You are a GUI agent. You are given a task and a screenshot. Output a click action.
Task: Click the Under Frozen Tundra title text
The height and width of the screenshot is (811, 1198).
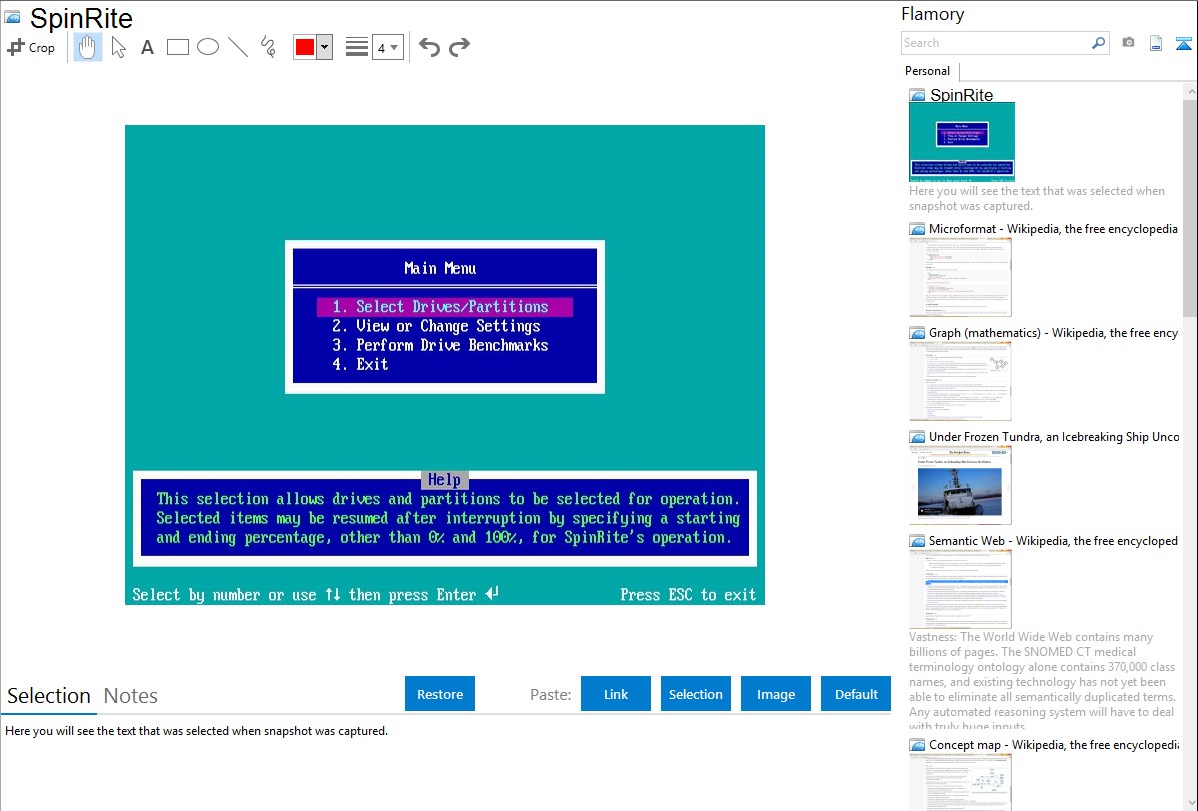click(x=1054, y=436)
